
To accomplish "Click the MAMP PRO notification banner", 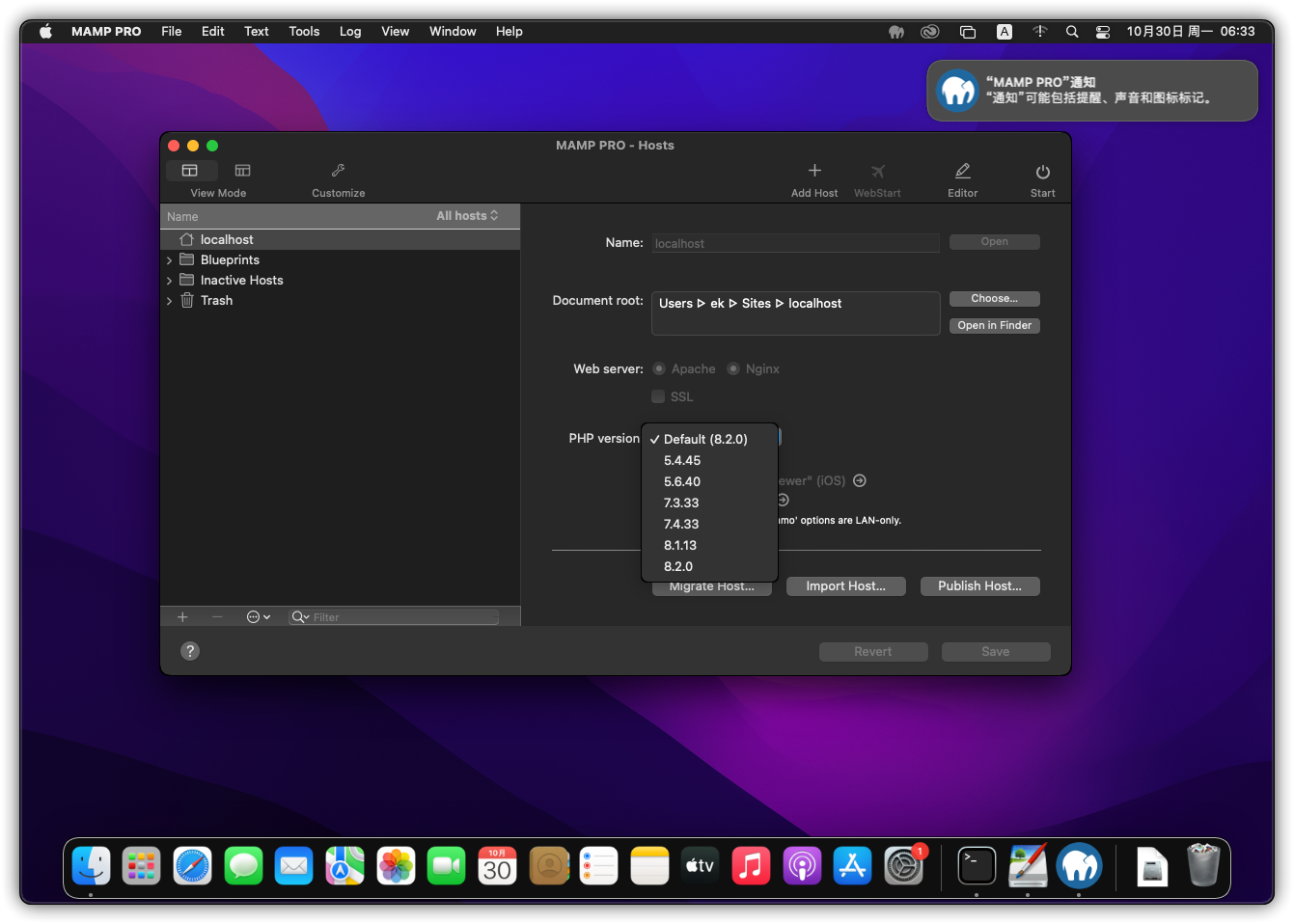I will point(1092,91).
